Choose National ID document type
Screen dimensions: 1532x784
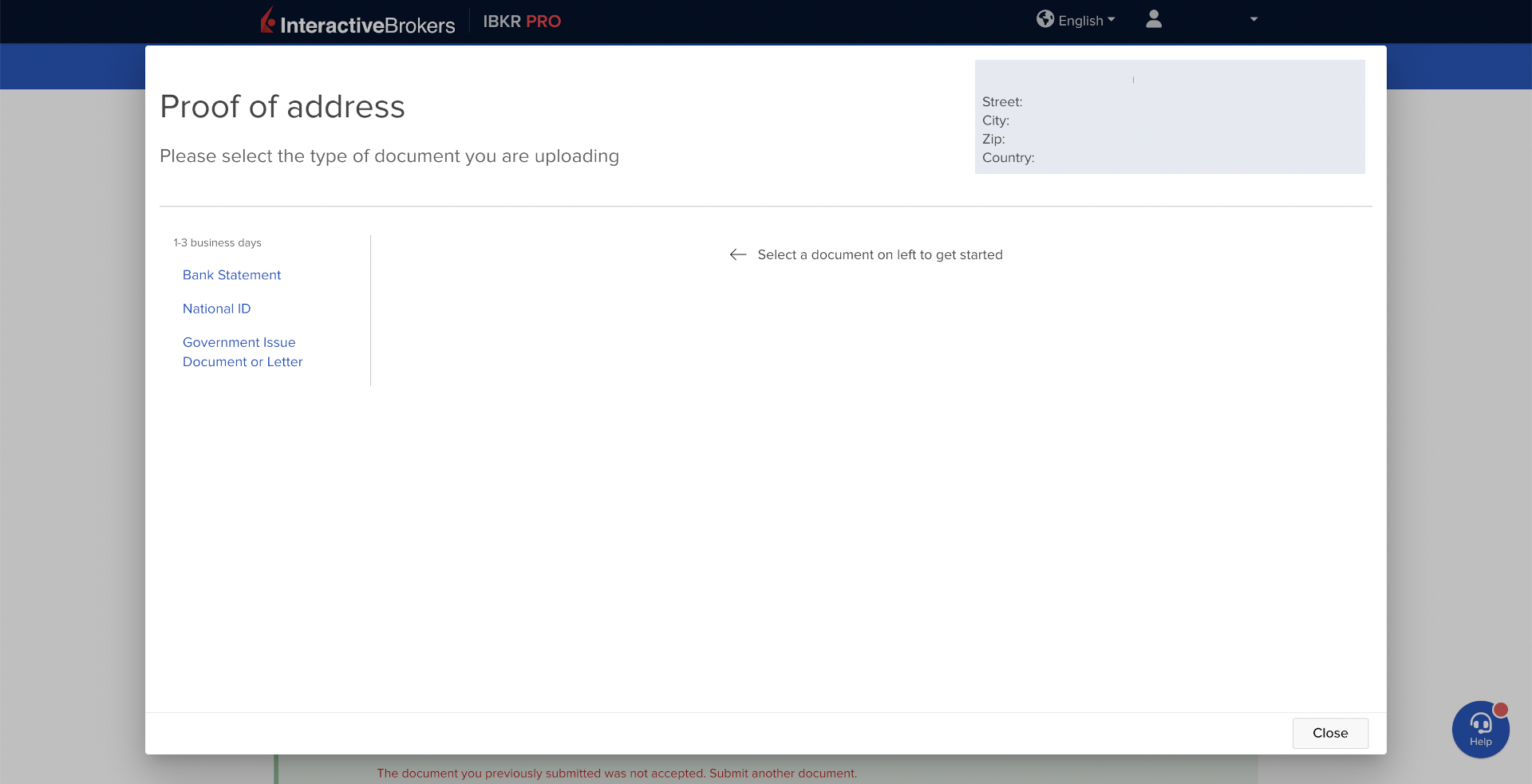216,309
